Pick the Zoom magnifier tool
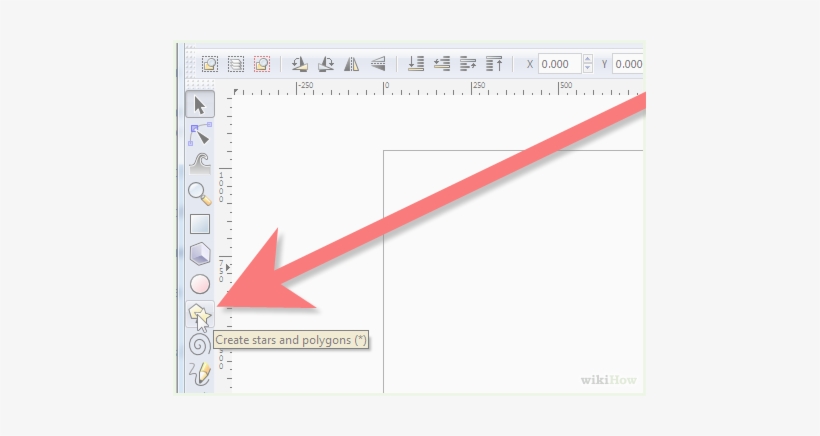 [x=200, y=193]
